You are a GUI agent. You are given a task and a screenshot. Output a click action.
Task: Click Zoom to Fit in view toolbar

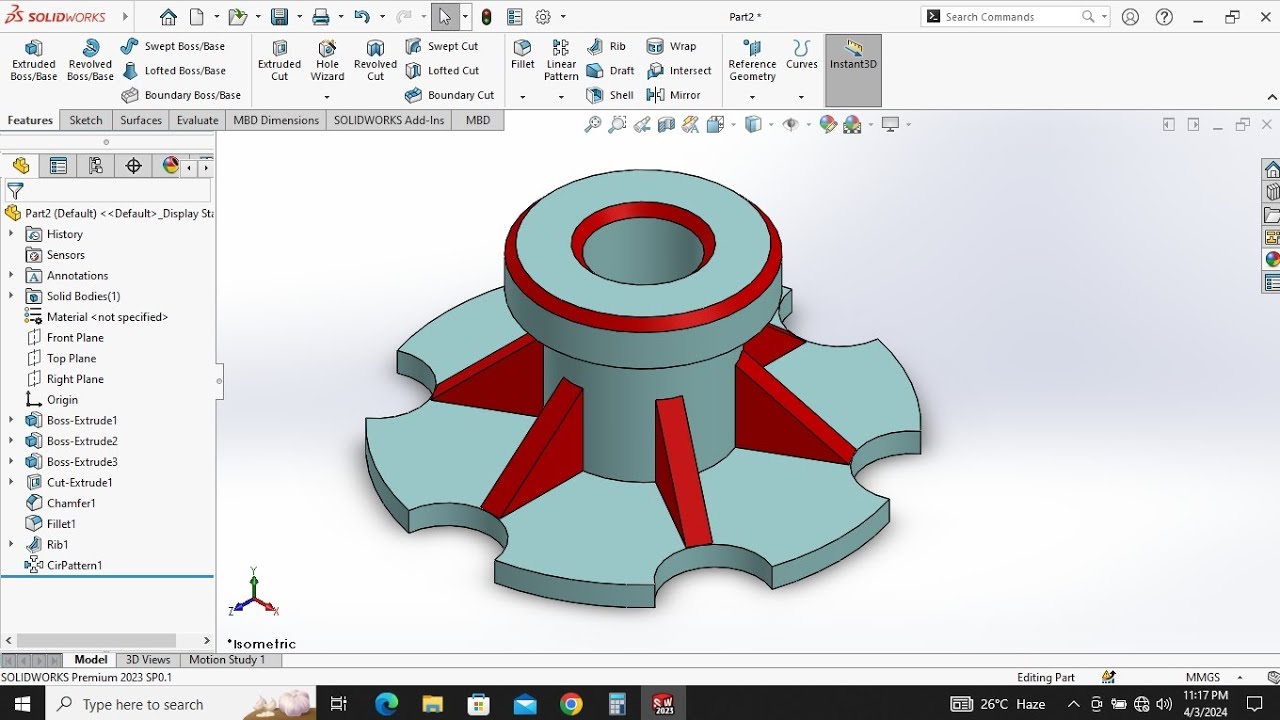click(x=593, y=124)
